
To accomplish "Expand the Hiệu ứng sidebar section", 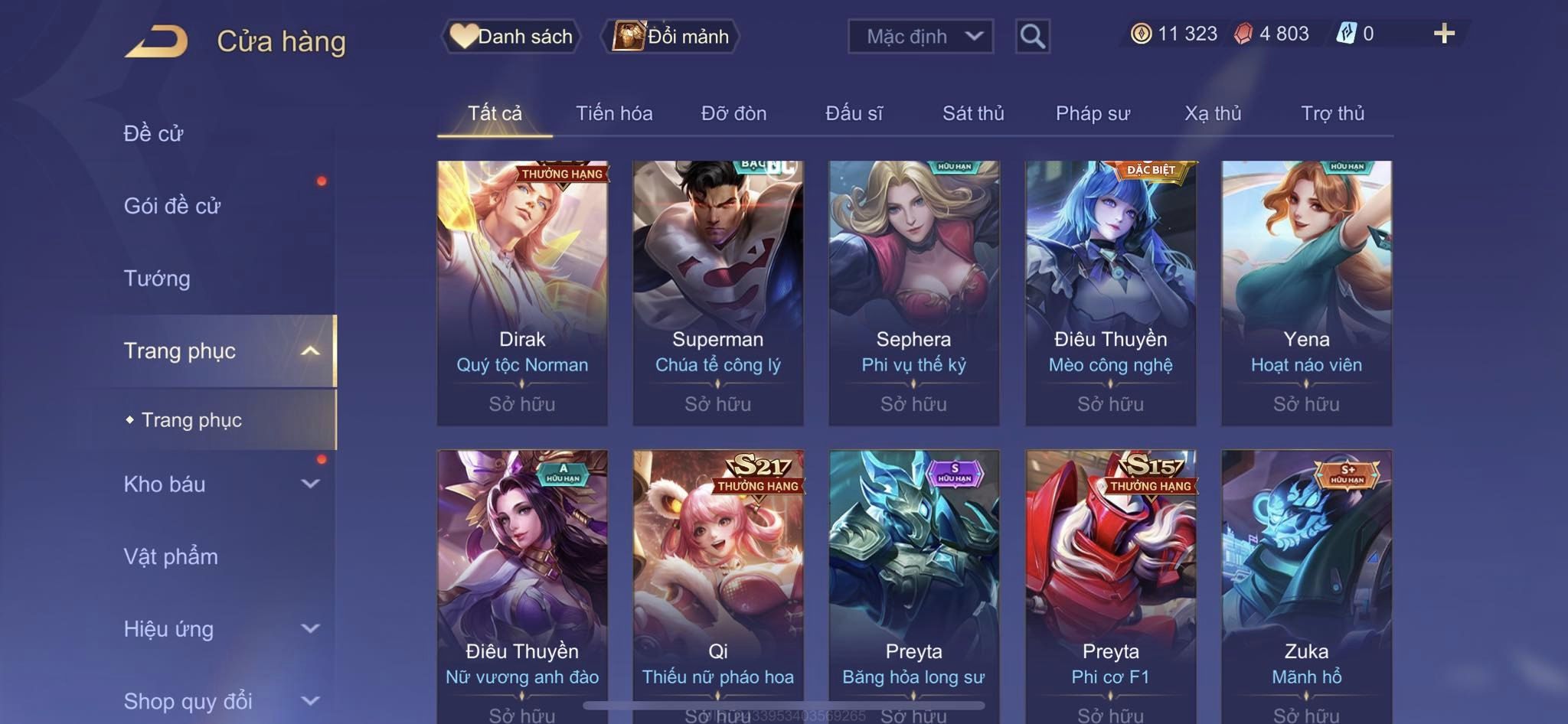I will pyautogui.click(x=310, y=628).
